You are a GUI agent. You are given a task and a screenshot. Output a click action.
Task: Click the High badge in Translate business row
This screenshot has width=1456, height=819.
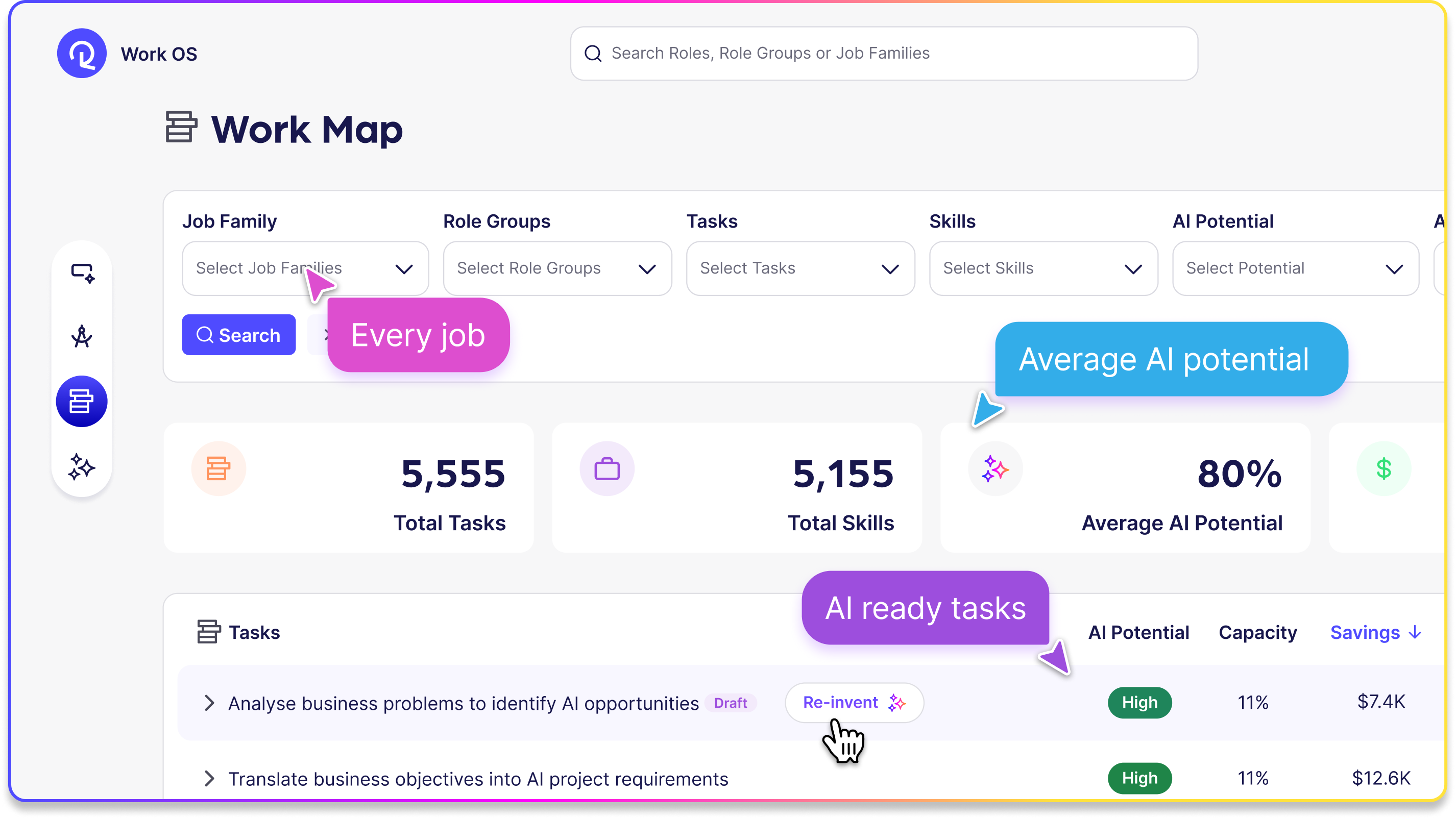tap(1139, 778)
